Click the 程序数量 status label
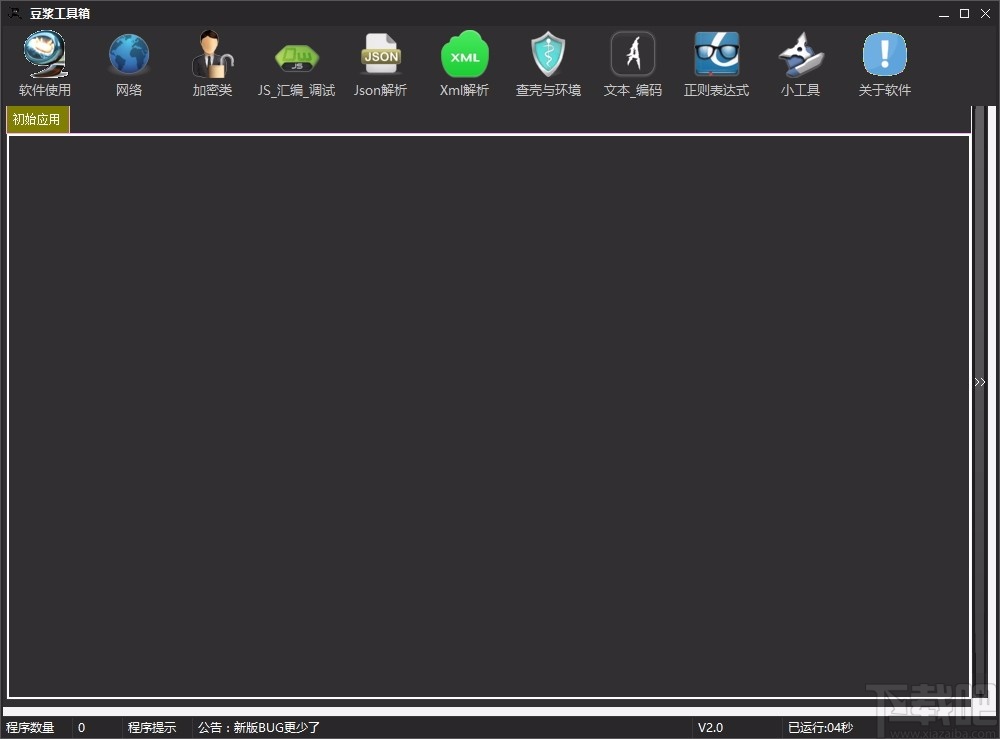This screenshot has width=1000, height=739. 30,728
